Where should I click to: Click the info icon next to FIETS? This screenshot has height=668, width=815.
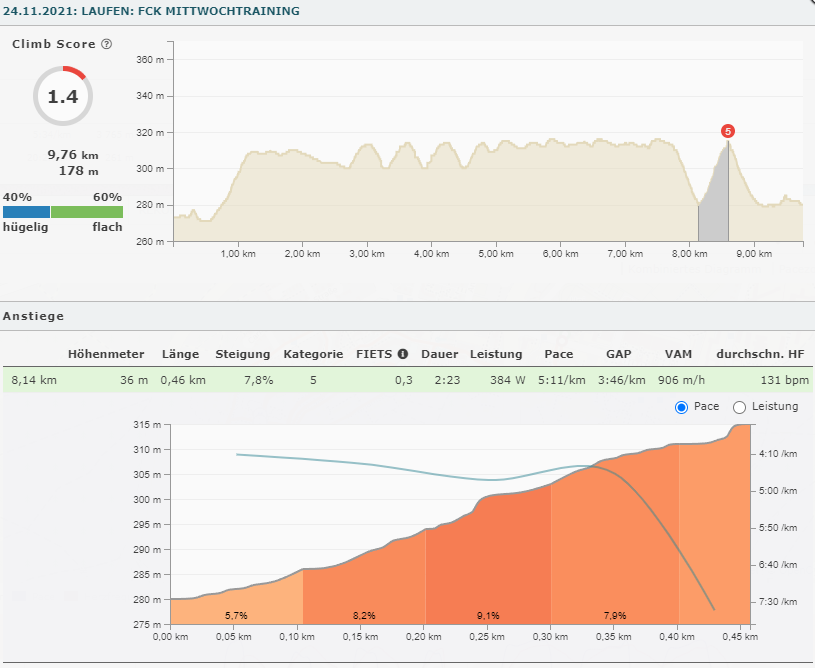tap(403, 354)
